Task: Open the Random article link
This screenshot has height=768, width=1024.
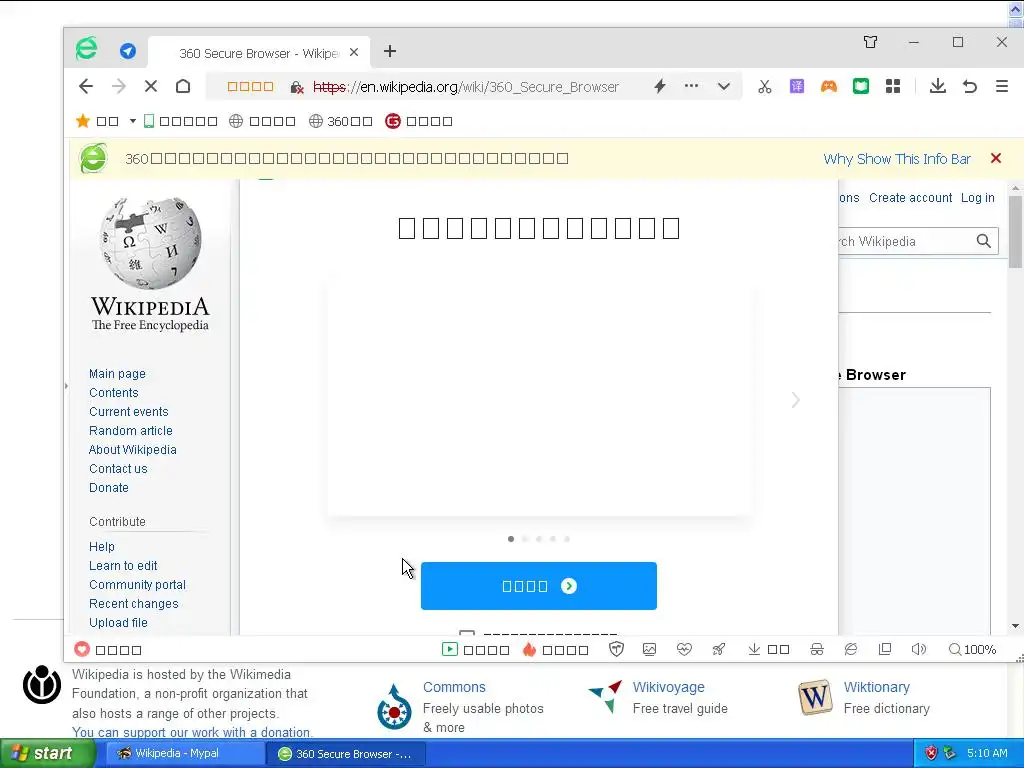Action: [x=131, y=430]
